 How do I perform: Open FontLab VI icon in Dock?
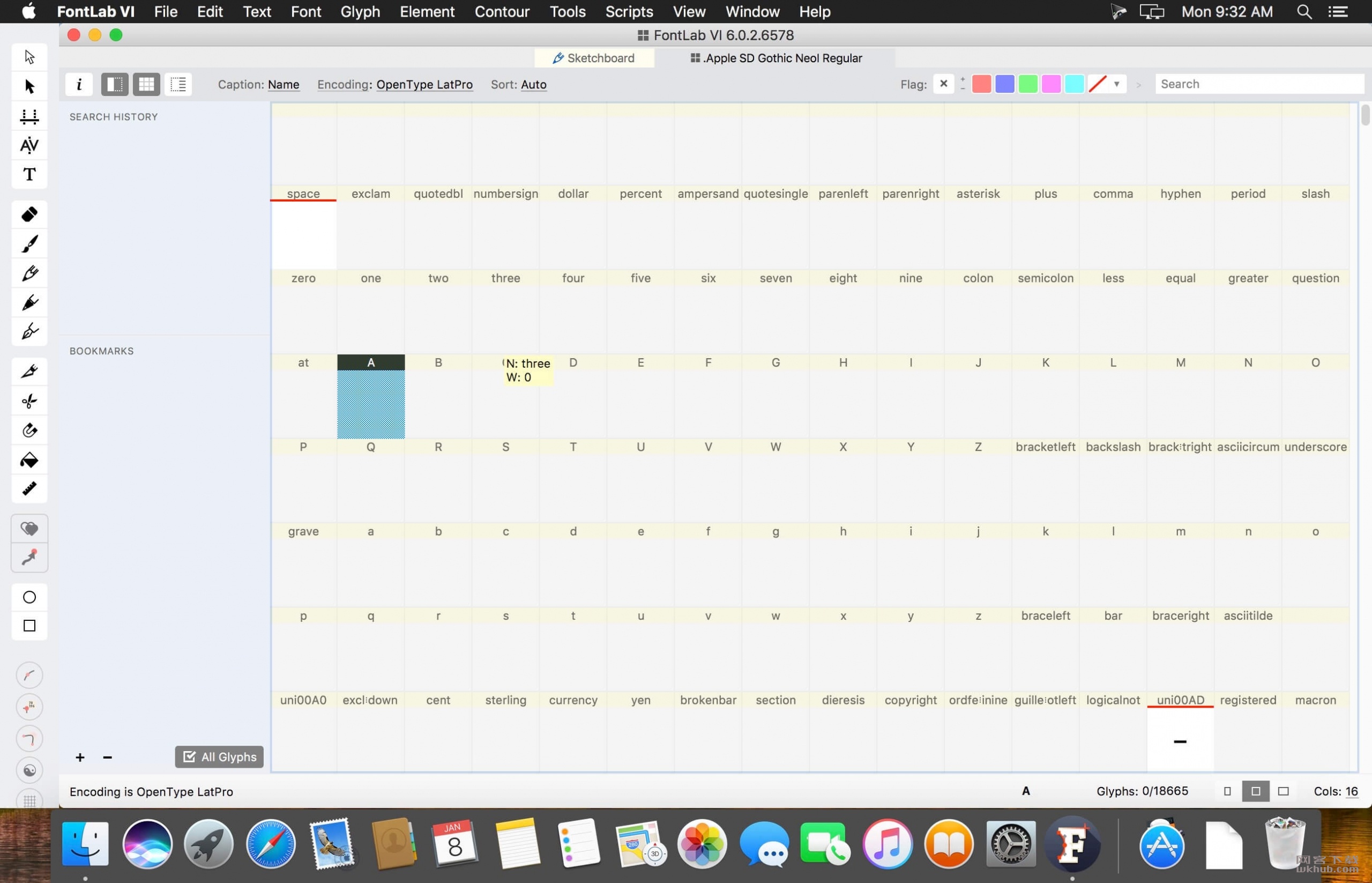pyautogui.click(x=1072, y=844)
